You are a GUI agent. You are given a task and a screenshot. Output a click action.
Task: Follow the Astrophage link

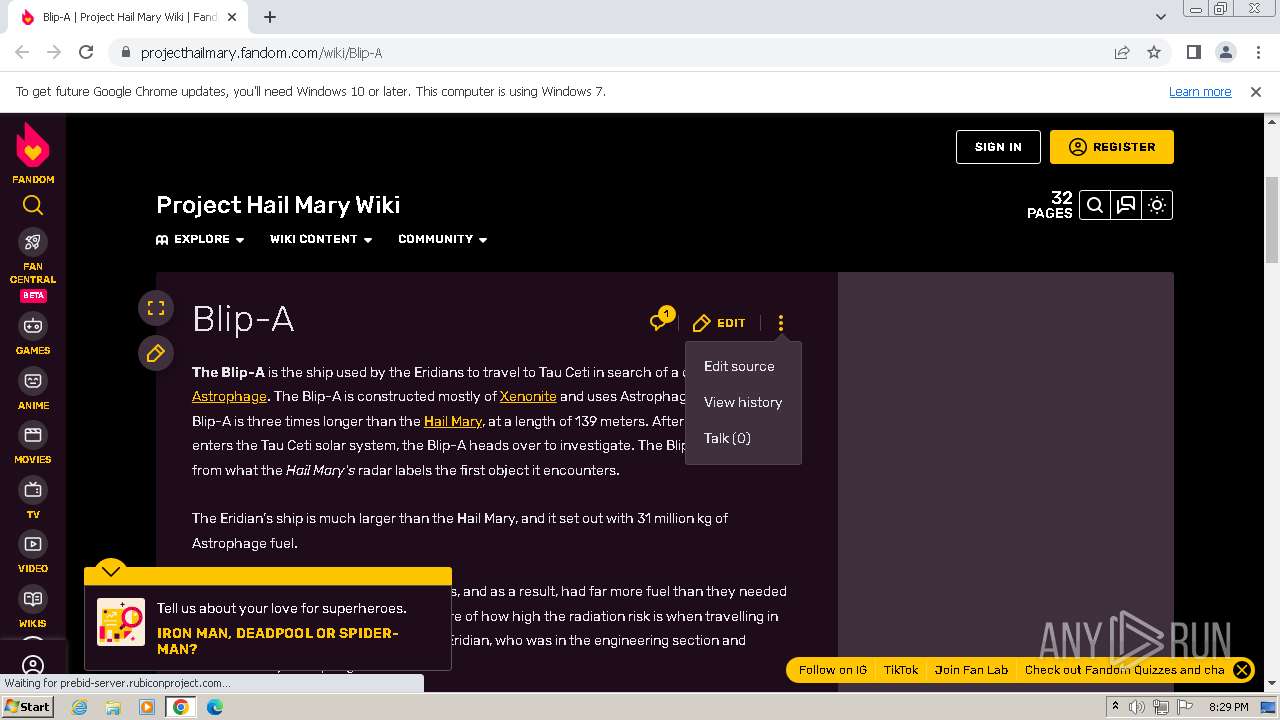(x=229, y=396)
